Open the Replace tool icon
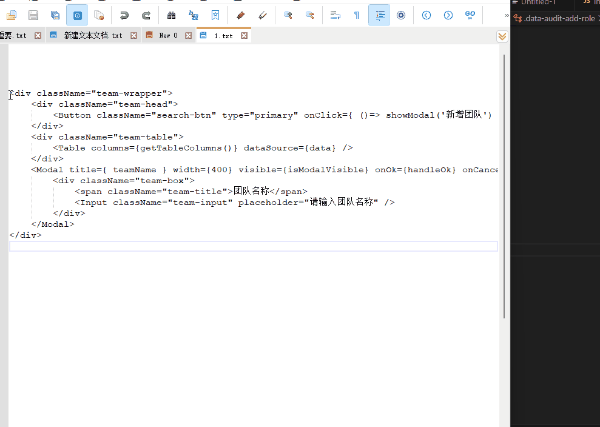 coord(193,15)
